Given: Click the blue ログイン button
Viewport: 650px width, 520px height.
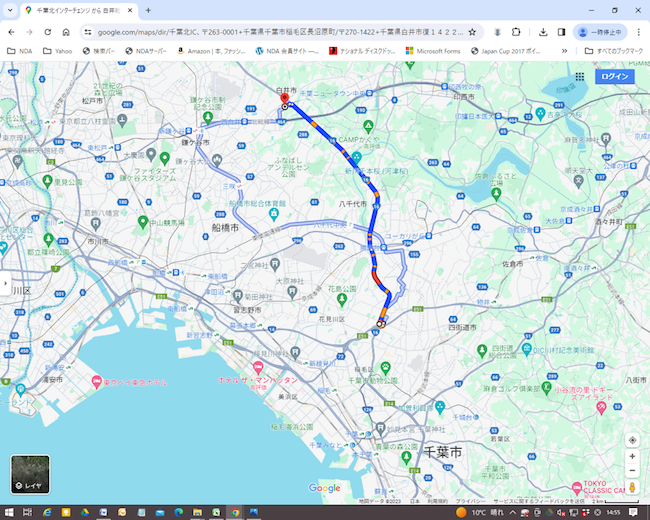Looking at the screenshot, I should (x=614, y=77).
